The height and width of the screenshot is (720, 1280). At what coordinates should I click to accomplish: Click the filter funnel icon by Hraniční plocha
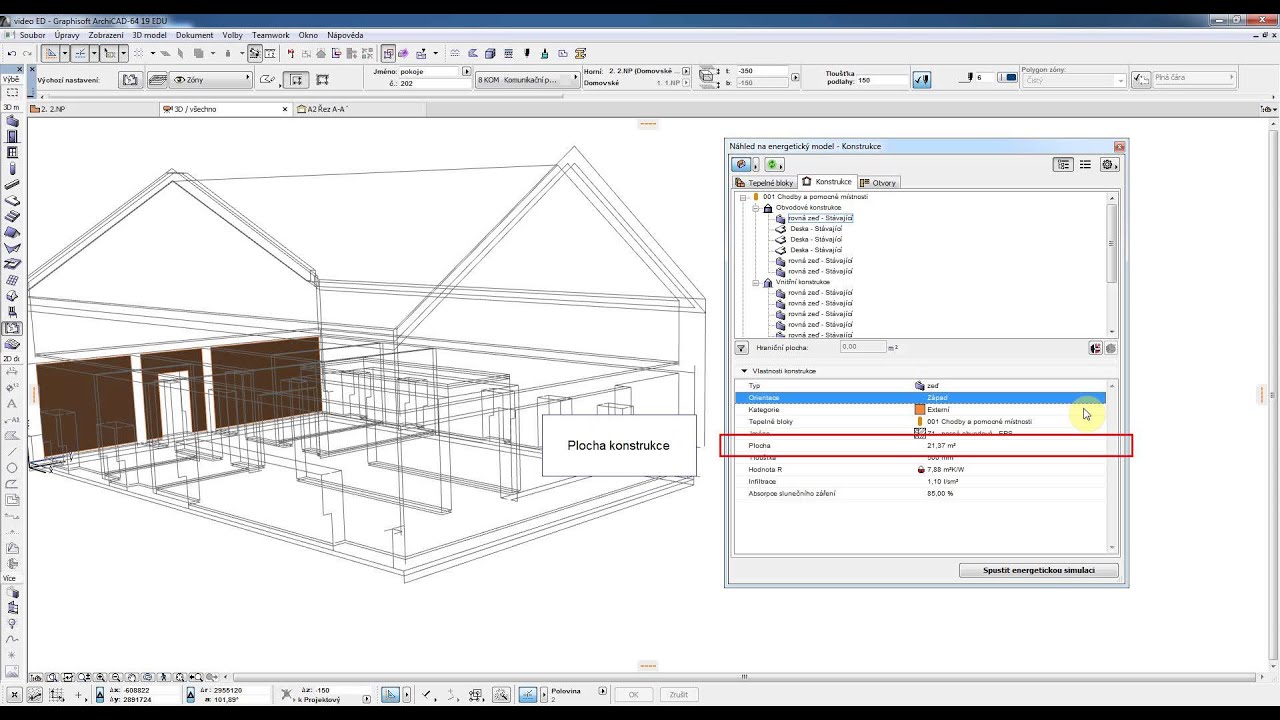click(741, 348)
